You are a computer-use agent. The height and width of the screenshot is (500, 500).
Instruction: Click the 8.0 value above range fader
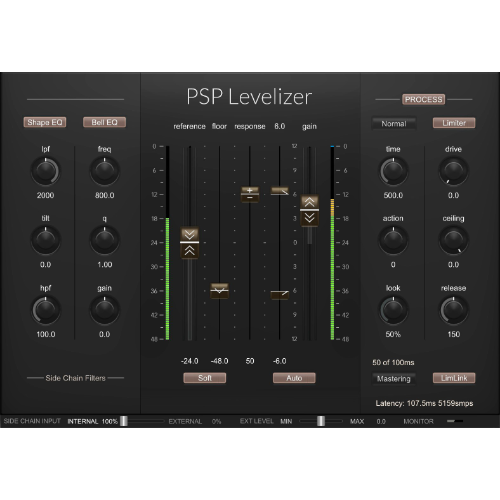click(x=279, y=126)
